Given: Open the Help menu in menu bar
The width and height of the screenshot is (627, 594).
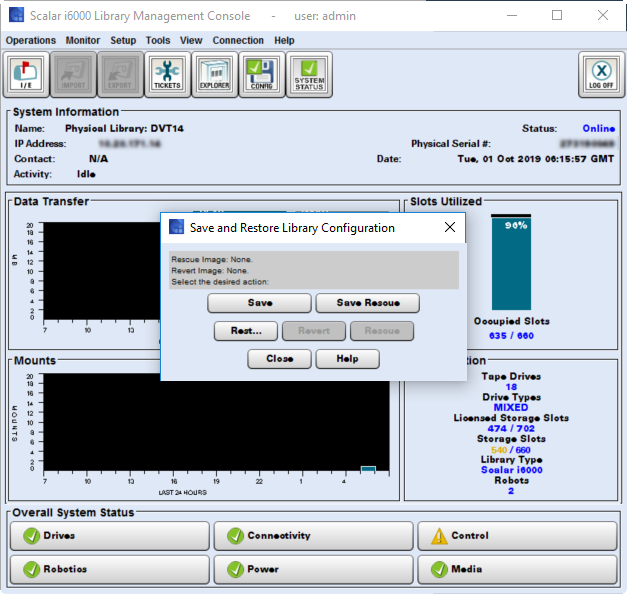Looking at the screenshot, I should coord(284,40).
